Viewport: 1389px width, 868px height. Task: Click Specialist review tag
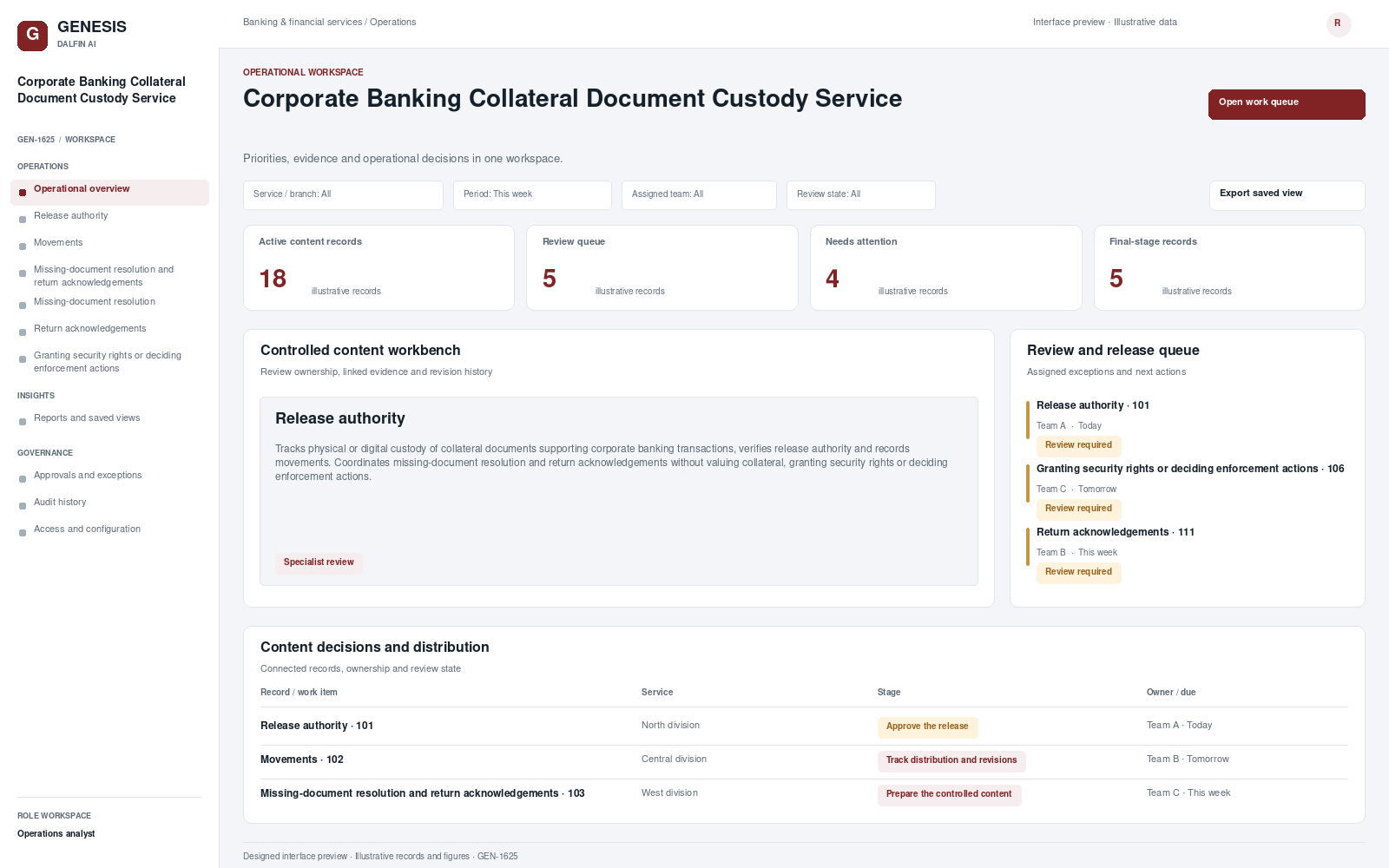(x=319, y=562)
